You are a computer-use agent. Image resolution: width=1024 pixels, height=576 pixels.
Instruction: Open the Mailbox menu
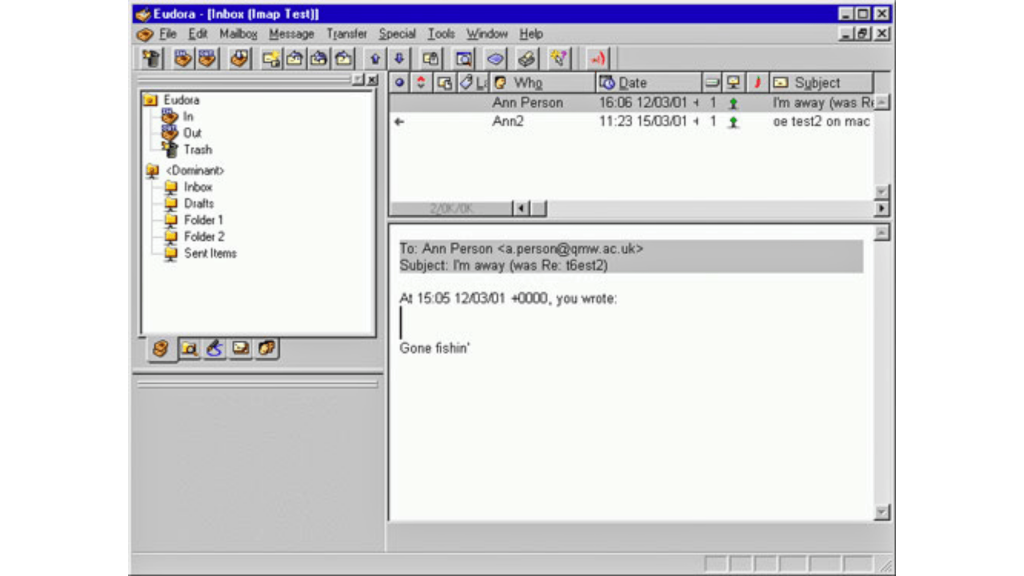click(x=238, y=34)
